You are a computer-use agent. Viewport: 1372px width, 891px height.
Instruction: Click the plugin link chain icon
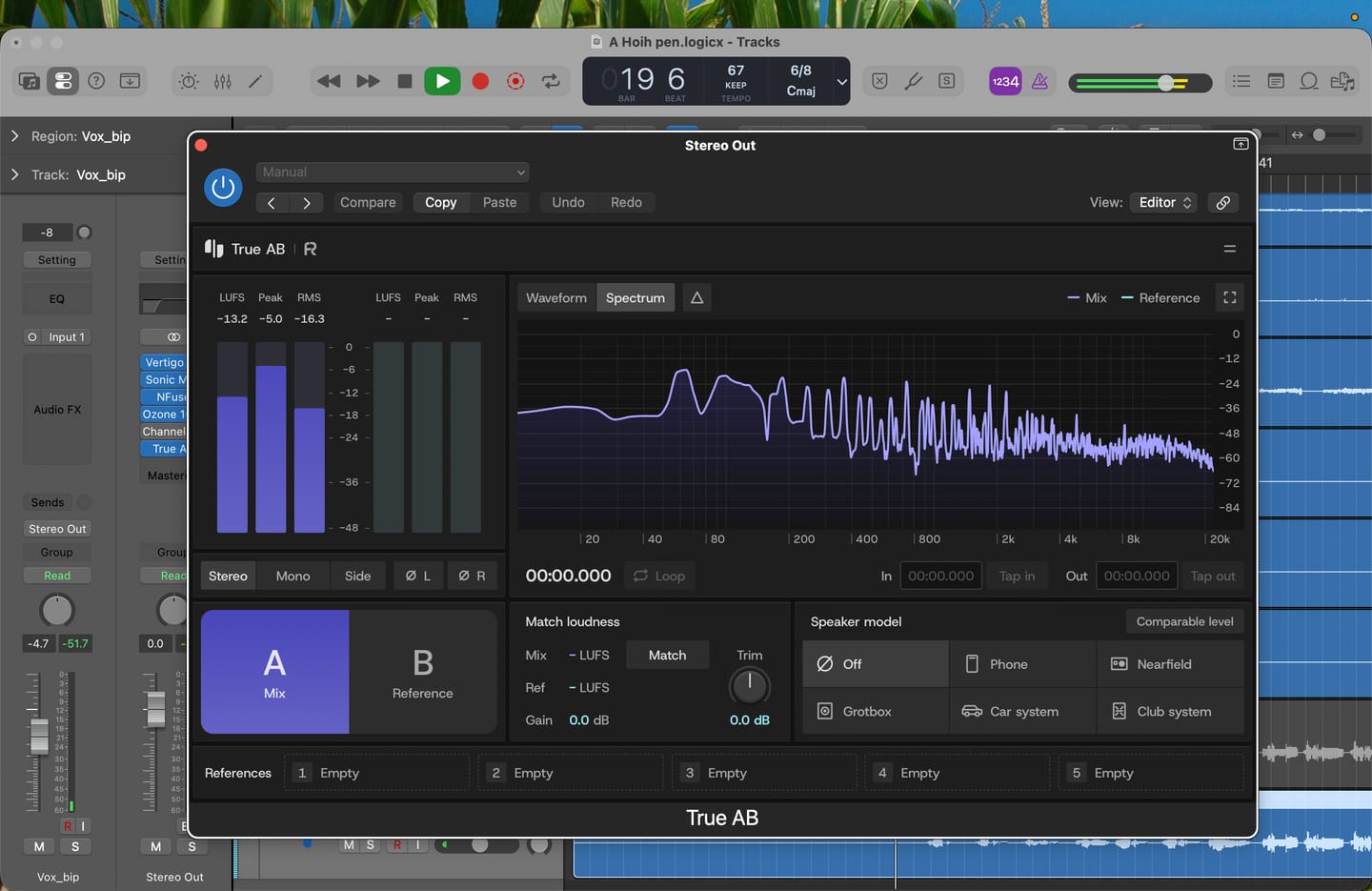tap(1223, 202)
